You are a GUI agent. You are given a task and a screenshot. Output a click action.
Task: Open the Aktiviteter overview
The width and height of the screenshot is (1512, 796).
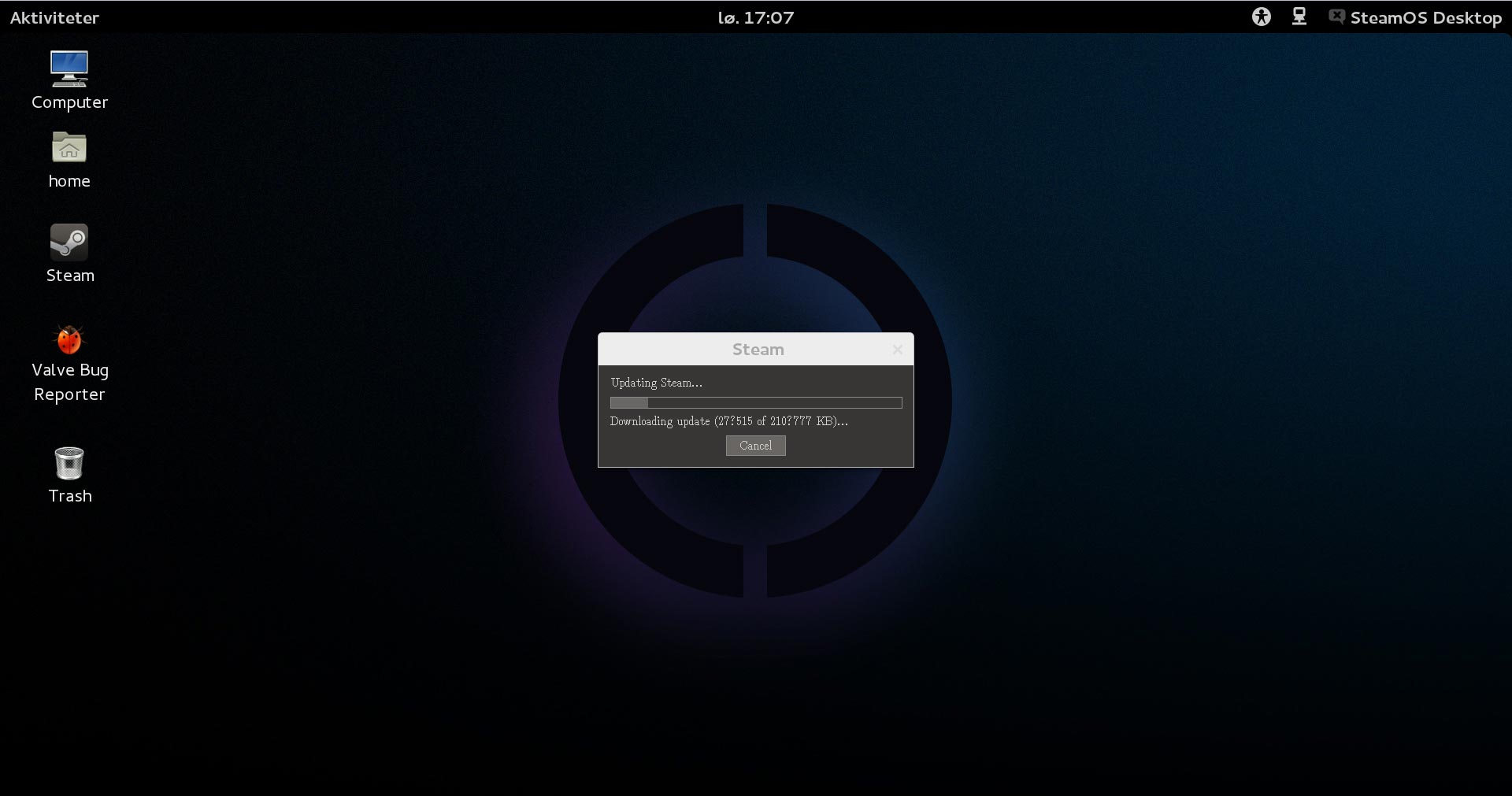click(54, 17)
